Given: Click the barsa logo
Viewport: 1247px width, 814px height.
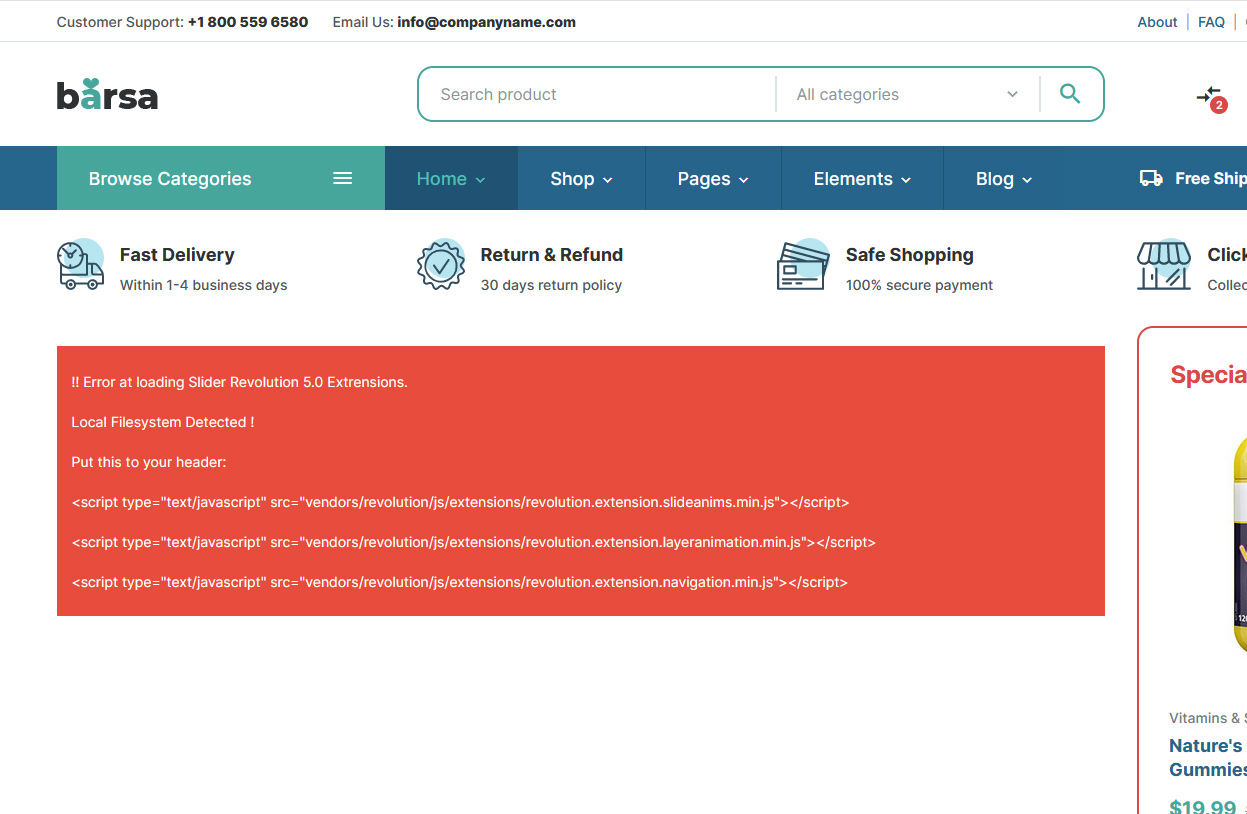Looking at the screenshot, I should [107, 95].
